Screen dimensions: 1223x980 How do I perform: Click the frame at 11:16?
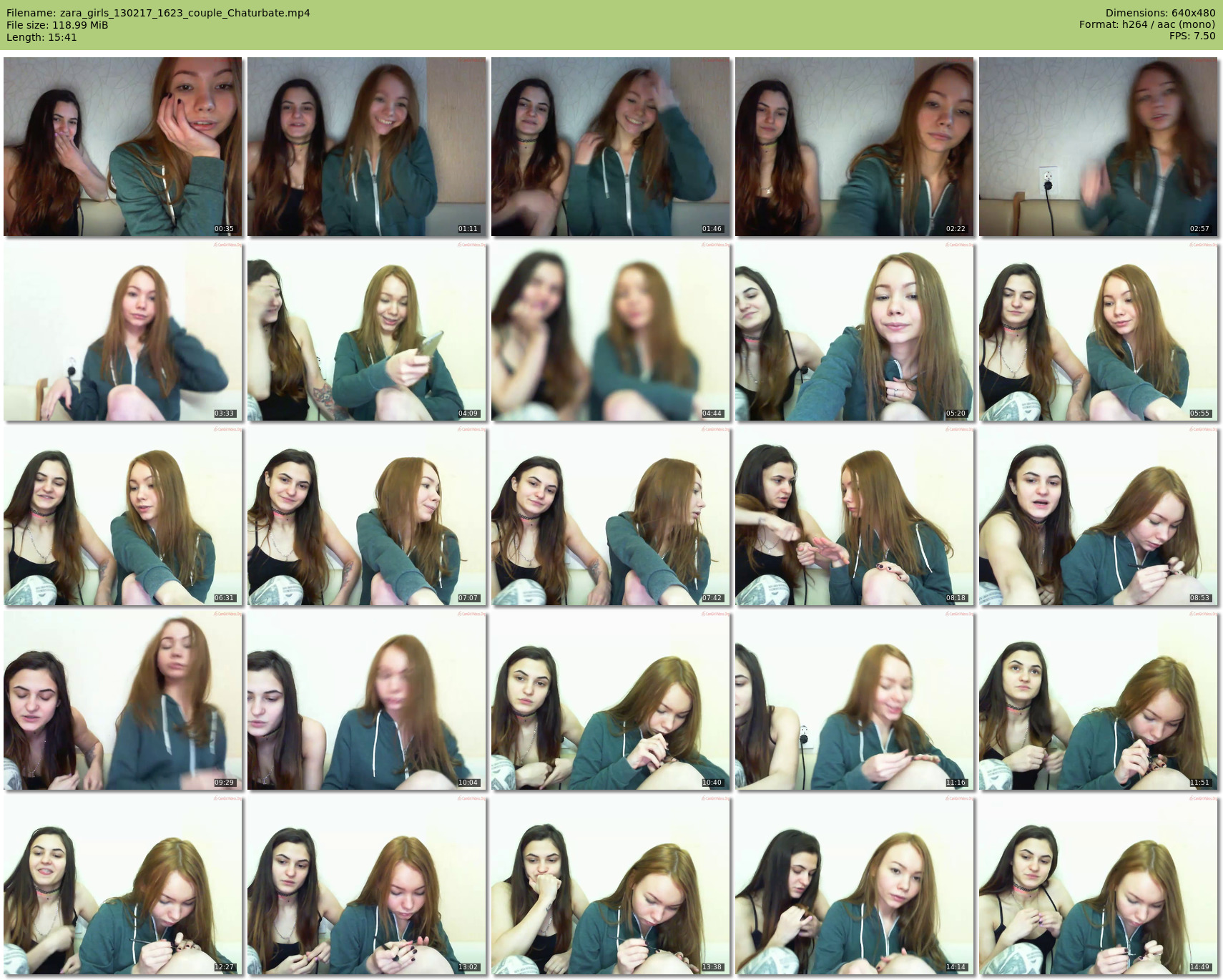click(x=854, y=700)
